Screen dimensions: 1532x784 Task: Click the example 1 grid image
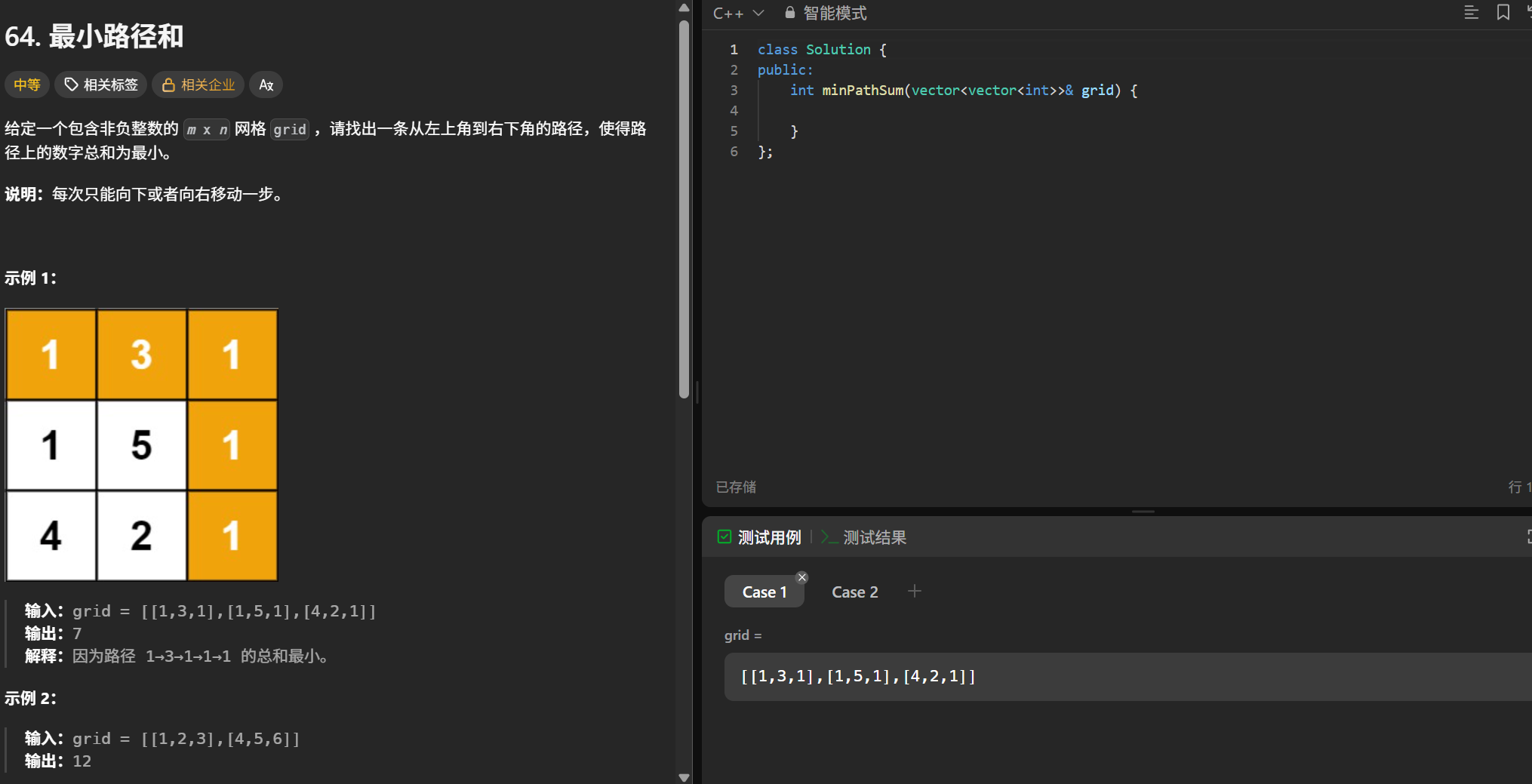tap(142, 444)
